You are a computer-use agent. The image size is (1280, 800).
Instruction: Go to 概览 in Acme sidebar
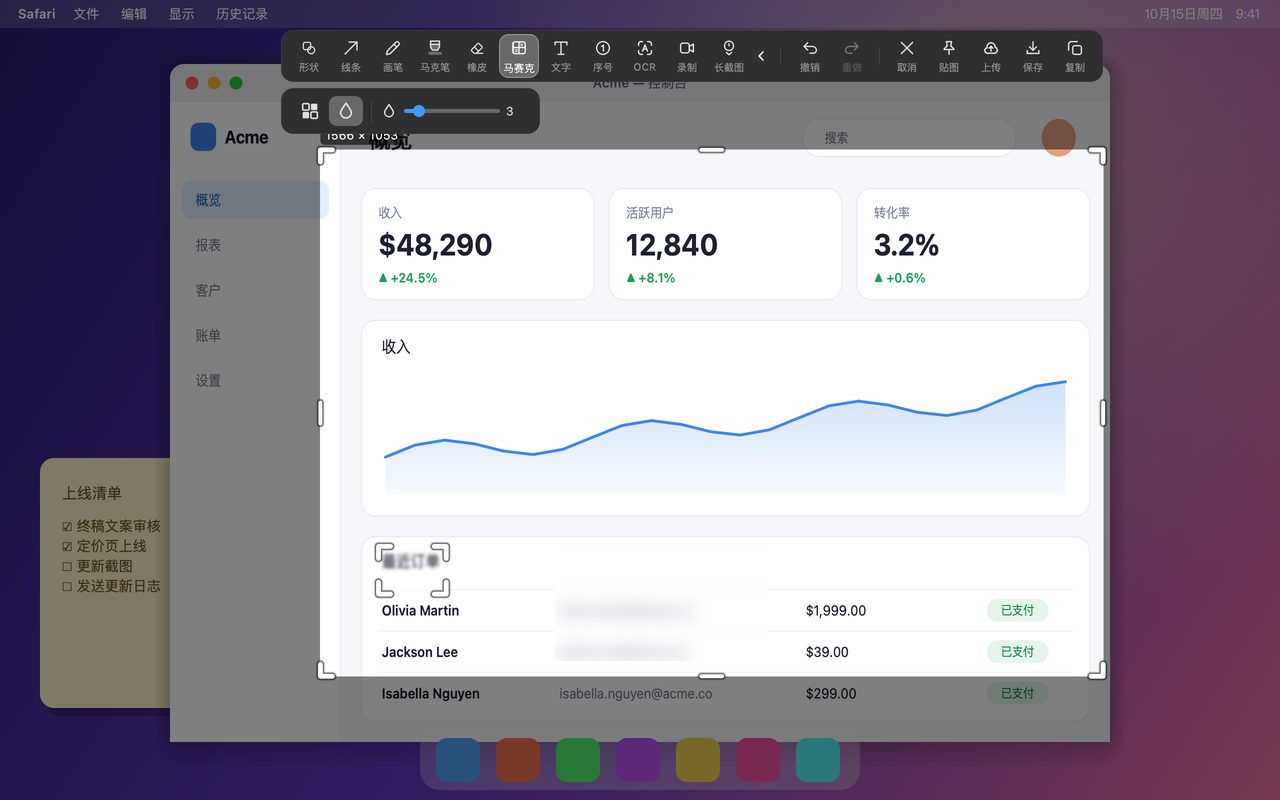255,200
